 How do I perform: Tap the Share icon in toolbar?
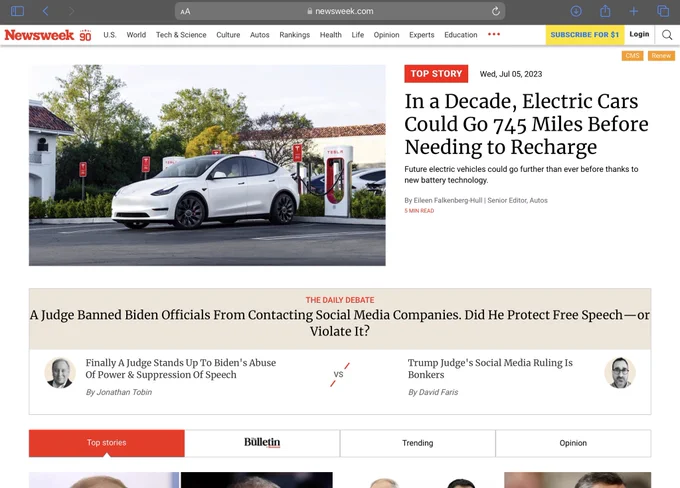(605, 11)
